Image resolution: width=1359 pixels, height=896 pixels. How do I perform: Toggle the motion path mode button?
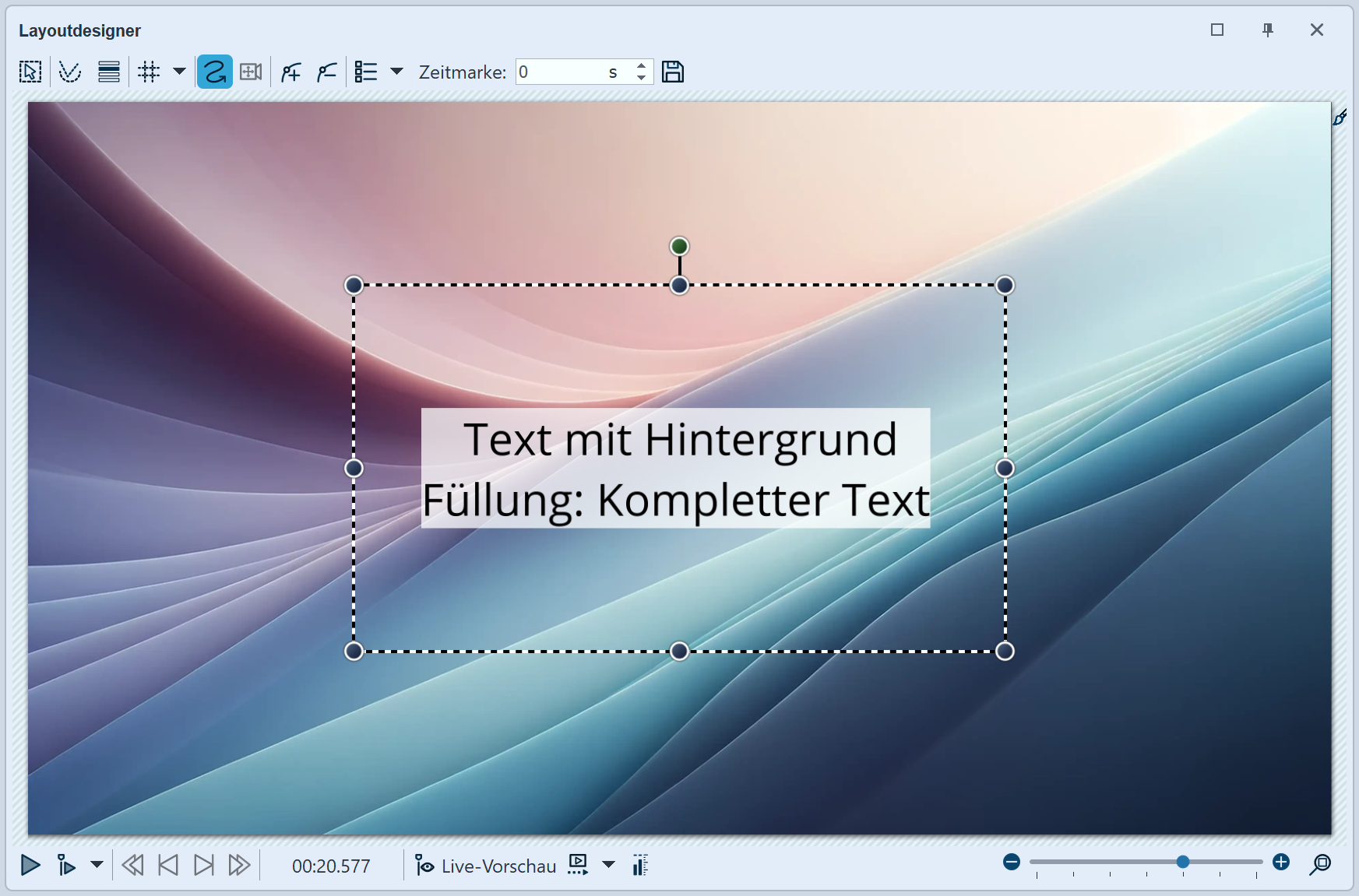click(213, 72)
